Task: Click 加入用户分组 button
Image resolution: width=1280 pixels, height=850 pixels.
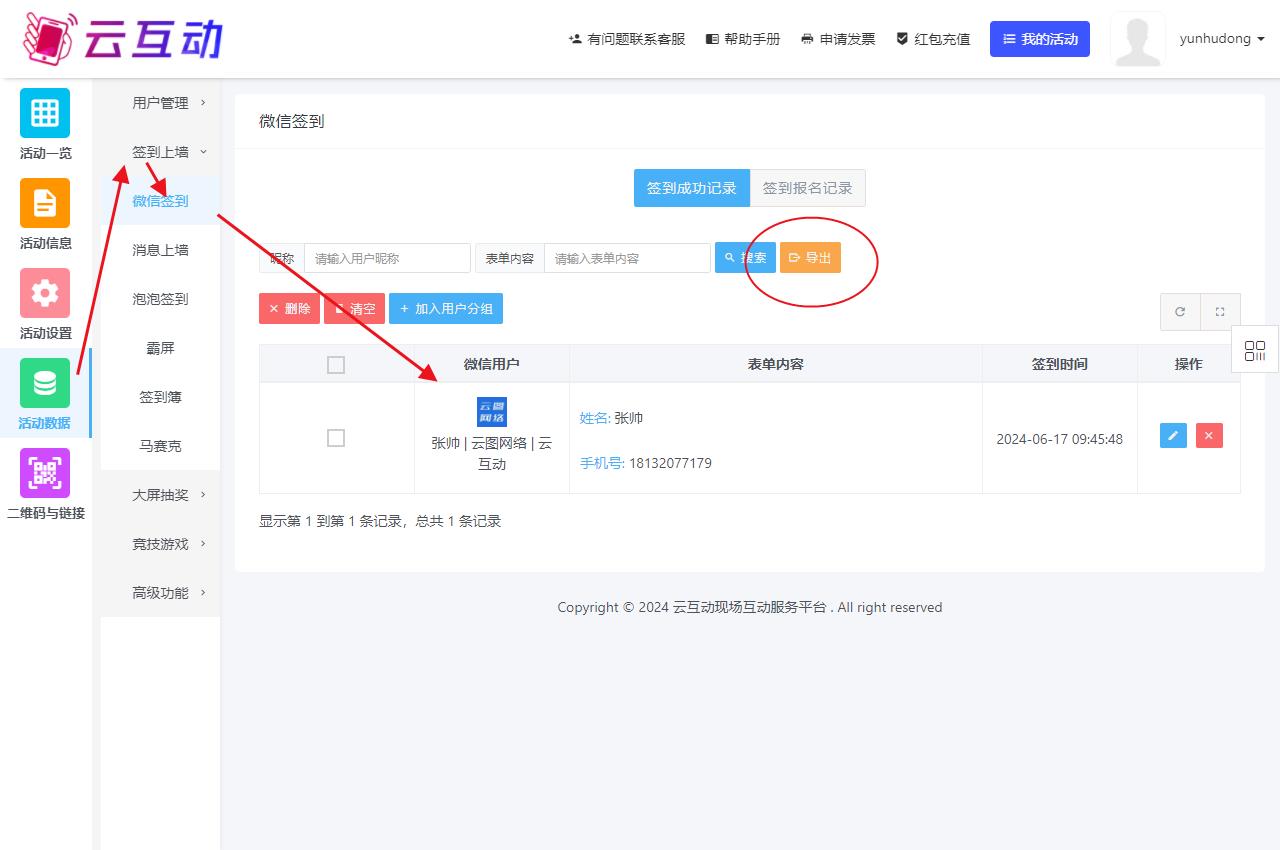Action: click(x=445, y=309)
